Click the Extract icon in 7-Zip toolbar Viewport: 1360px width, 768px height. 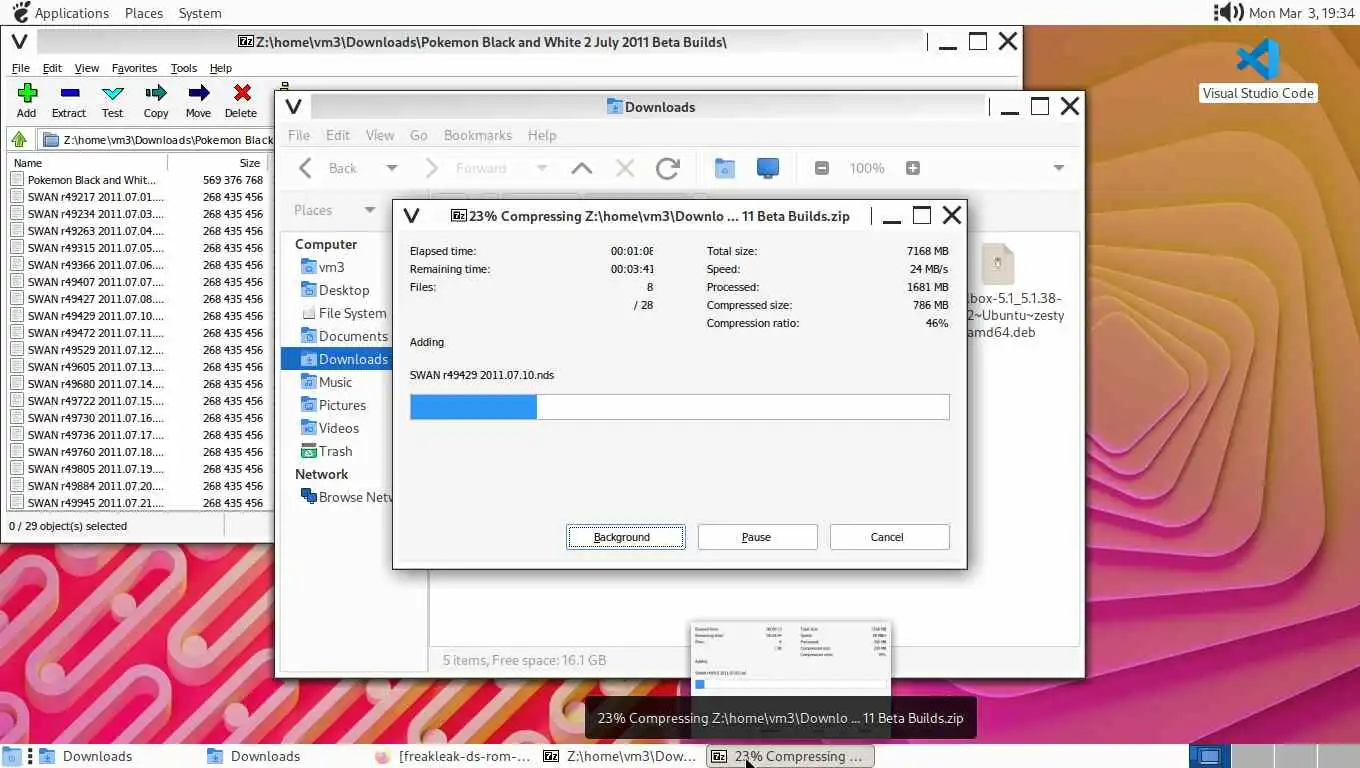tap(69, 93)
